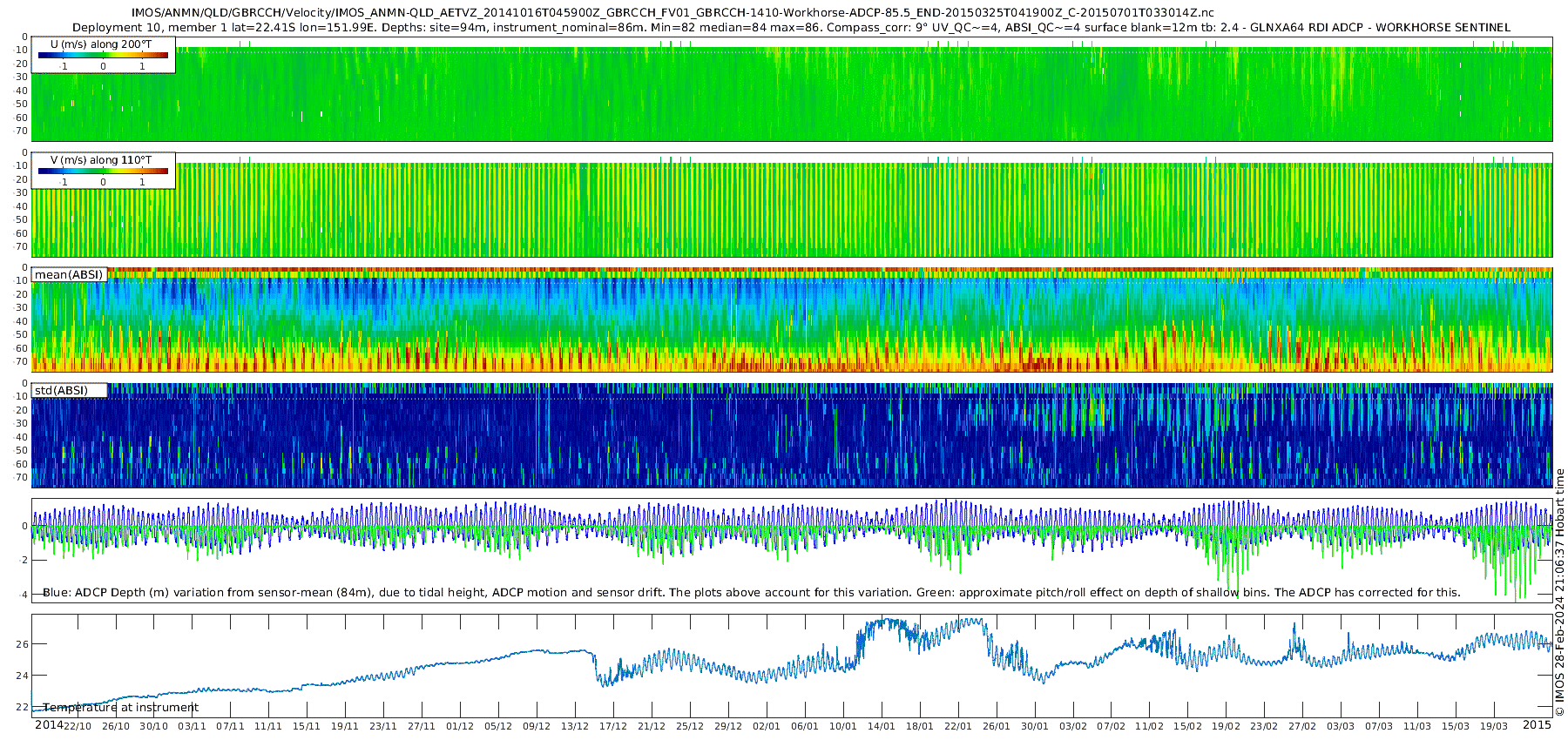Click the '15/02' date tick label

pos(1188,726)
